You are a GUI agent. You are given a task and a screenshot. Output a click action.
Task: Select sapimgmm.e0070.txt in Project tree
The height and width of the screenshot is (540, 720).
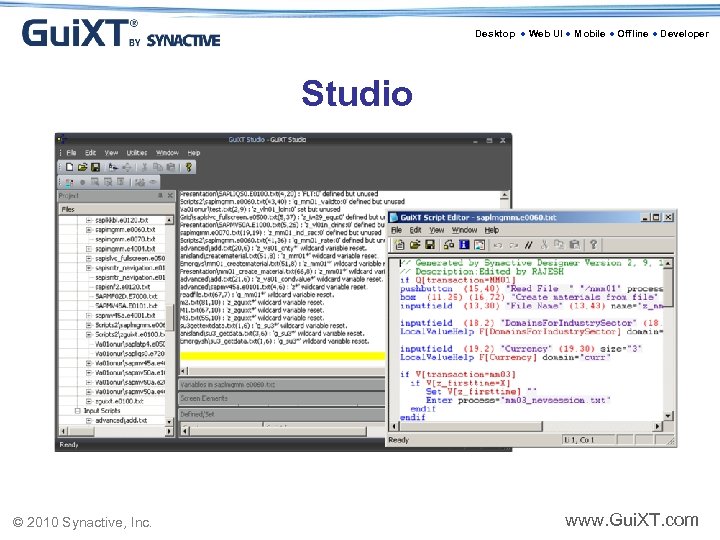tap(125, 239)
